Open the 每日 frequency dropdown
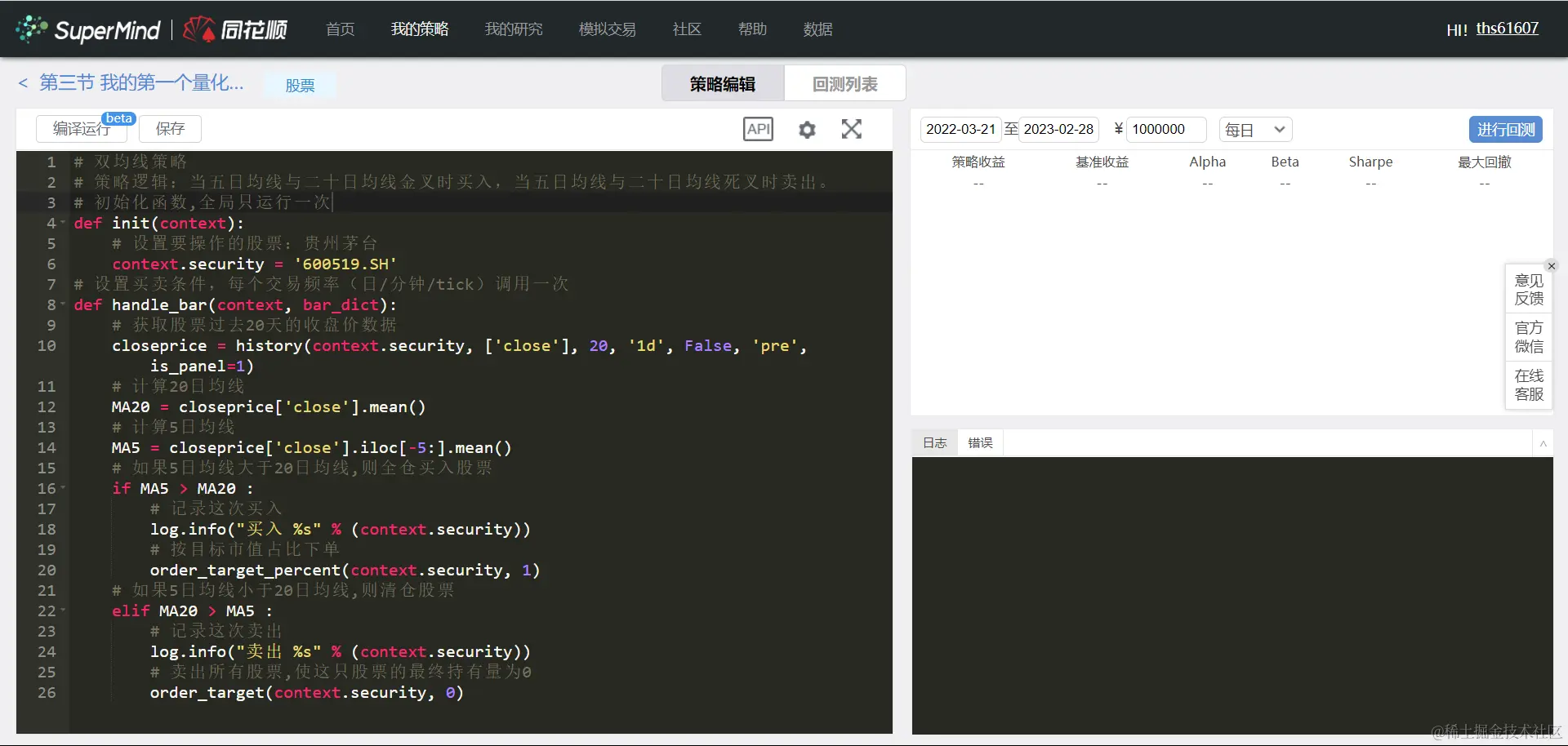The image size is (1568, 746). click(x=1255, y=130)
